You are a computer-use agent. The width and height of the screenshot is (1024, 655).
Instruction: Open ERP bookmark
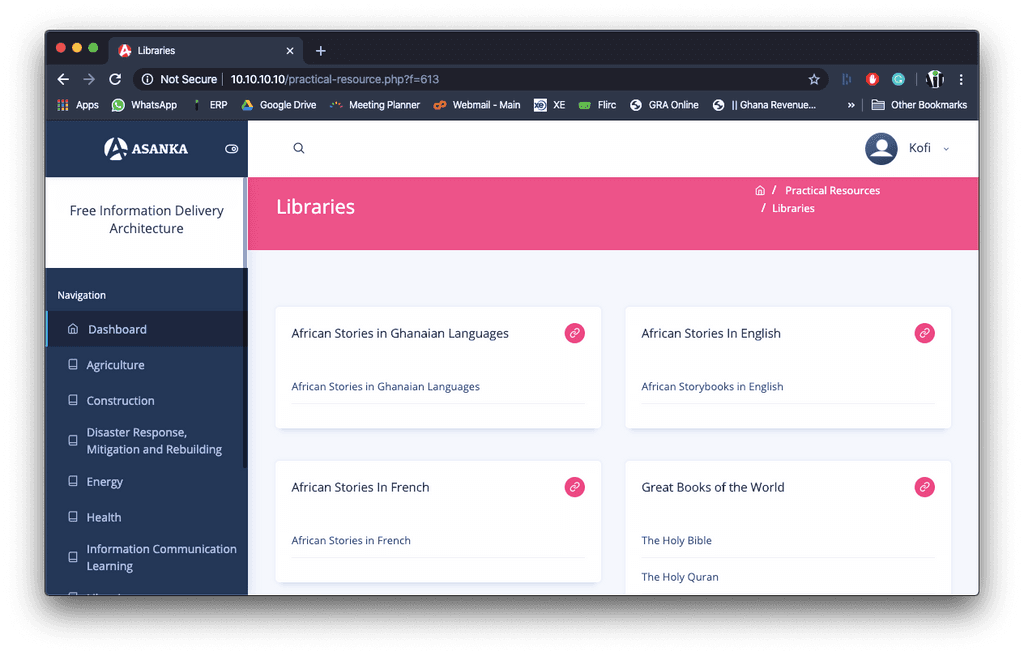[210, 104]
